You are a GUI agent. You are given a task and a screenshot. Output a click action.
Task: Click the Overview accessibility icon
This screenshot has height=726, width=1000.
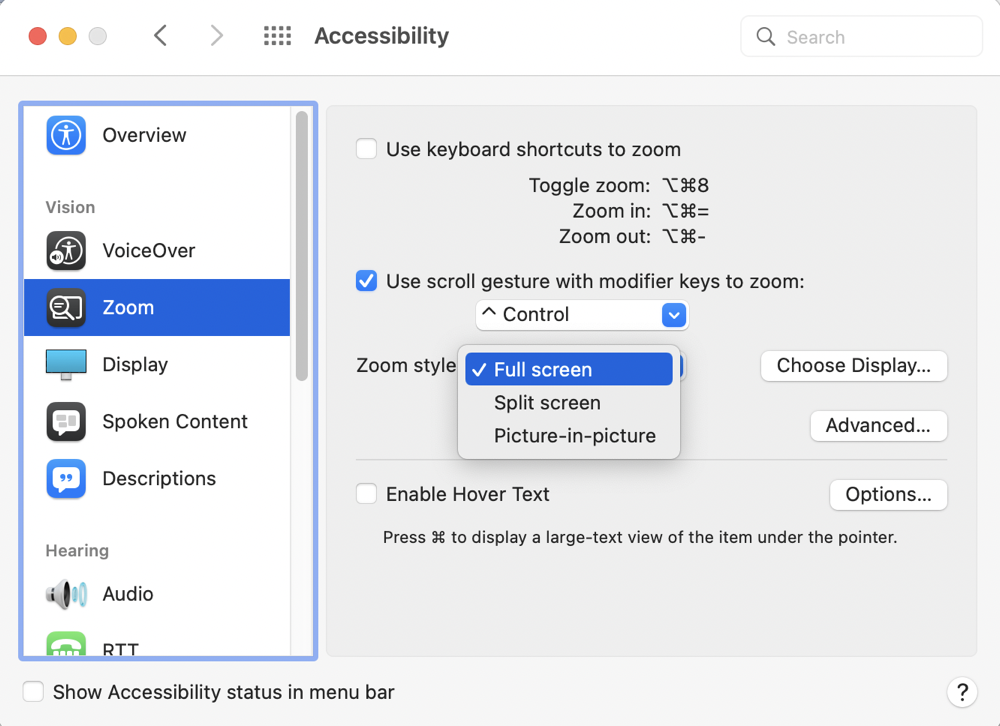[66, 135]
